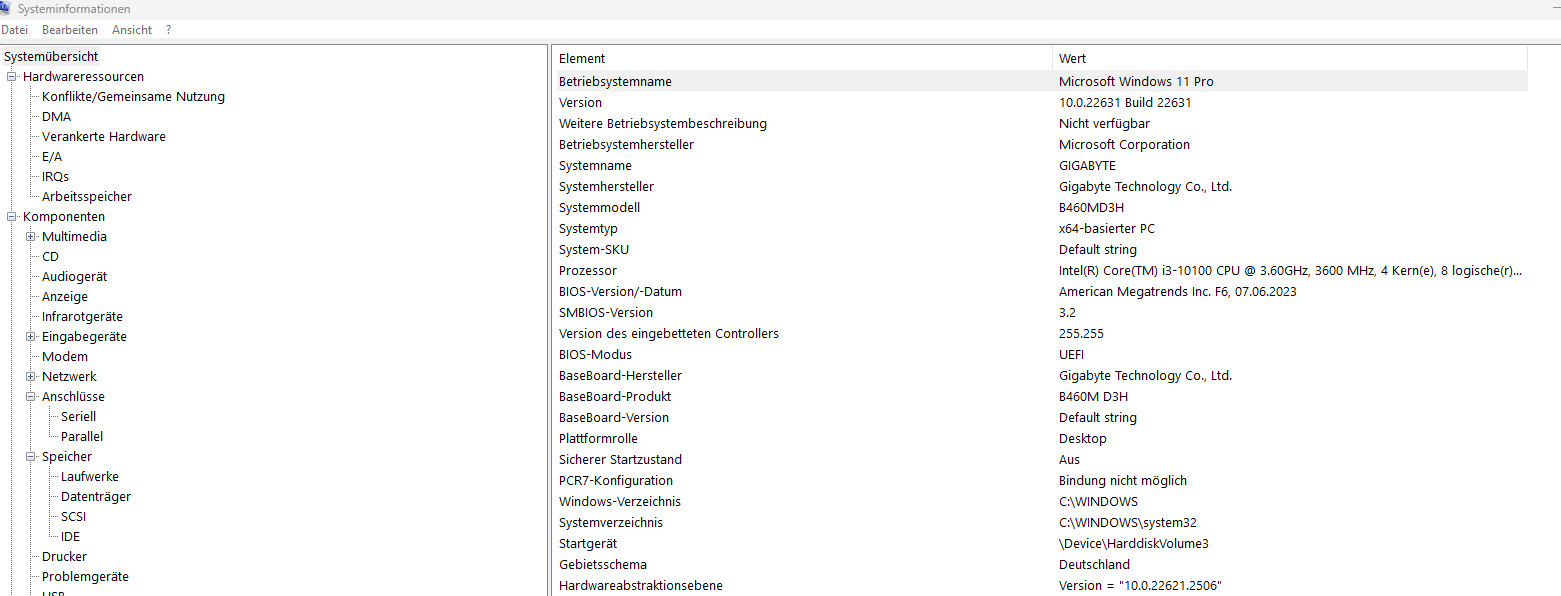Open the Bearbeiten menu

point(70,30)
